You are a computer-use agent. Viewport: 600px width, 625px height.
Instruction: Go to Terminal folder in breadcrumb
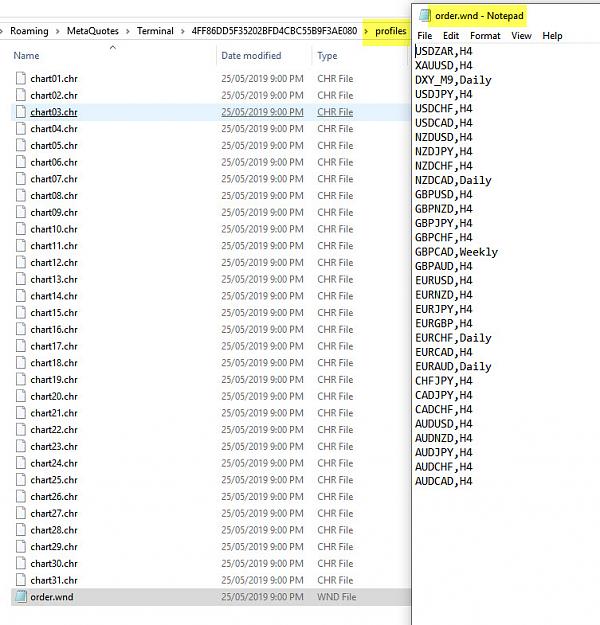pyautogui.click(x=155, y=31)
